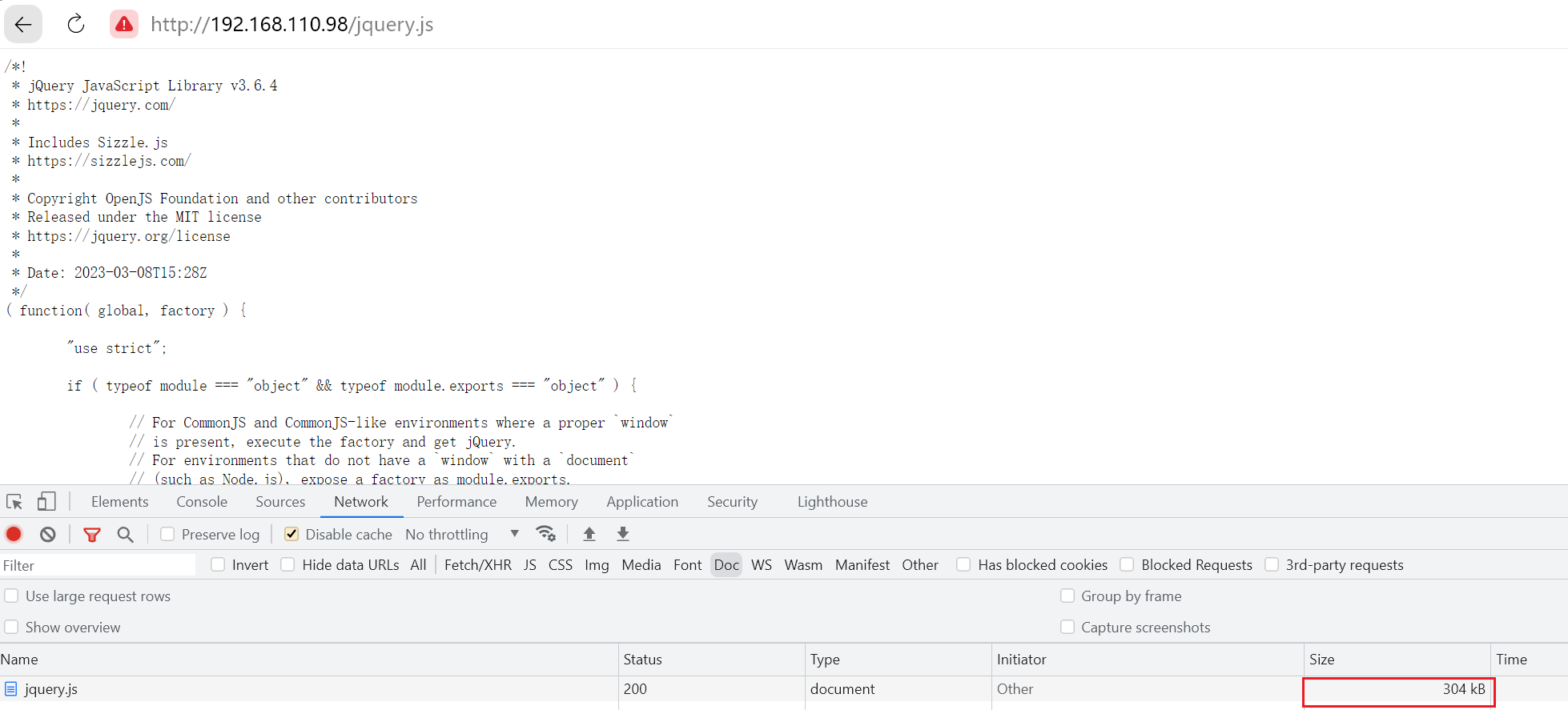1568x710 pixels.
Task: Uncheck Disable cache checkbox
Action: 291,534
